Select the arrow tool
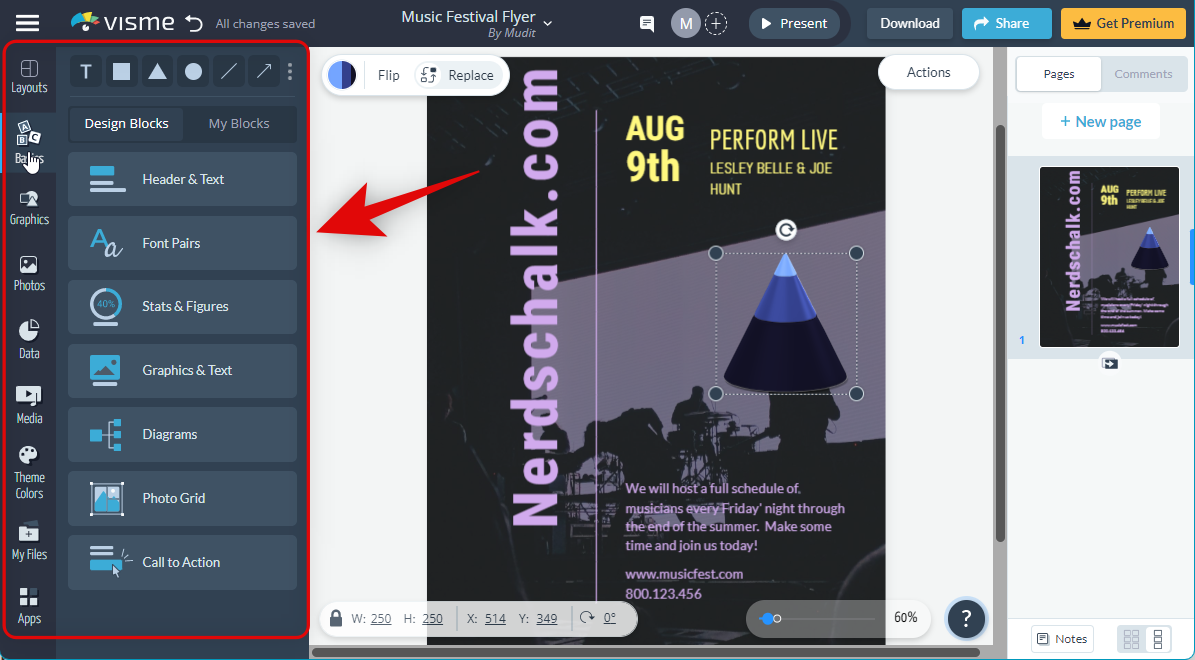The height and width of the screenshot is (660, 1195). [264, 72]
